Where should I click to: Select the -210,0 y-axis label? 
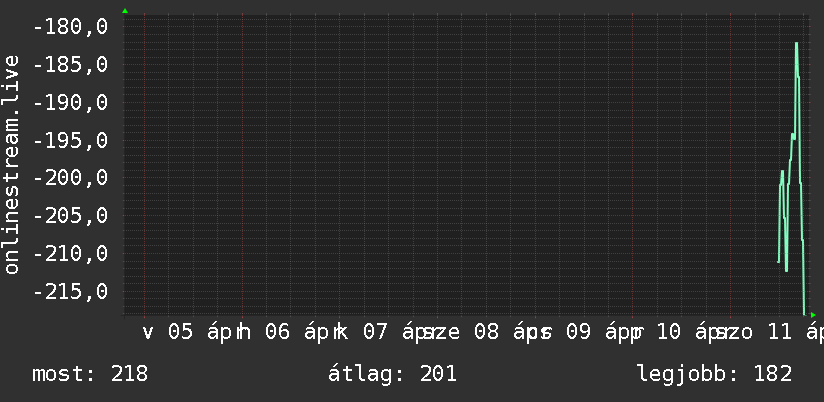(x=70, y=254)
